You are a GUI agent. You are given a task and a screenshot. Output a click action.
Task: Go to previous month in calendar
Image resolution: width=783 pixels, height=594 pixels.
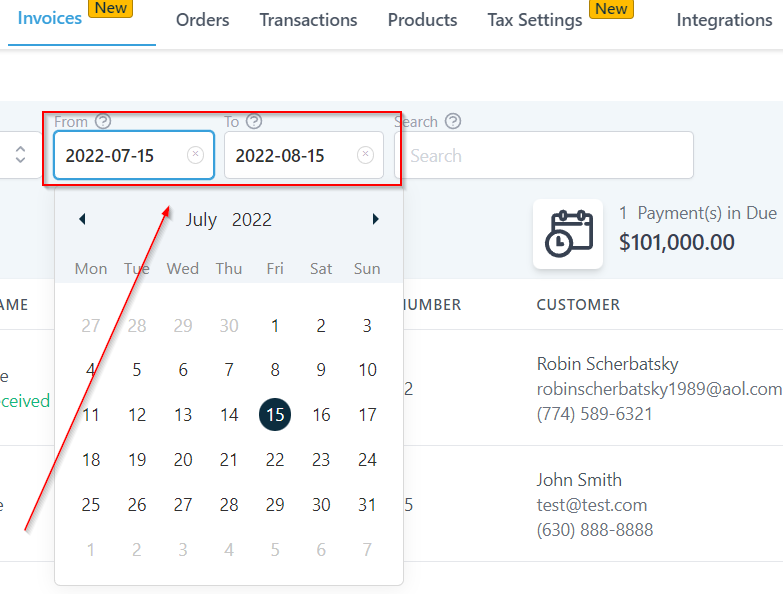pyautogui.click(x=82, y=219)
